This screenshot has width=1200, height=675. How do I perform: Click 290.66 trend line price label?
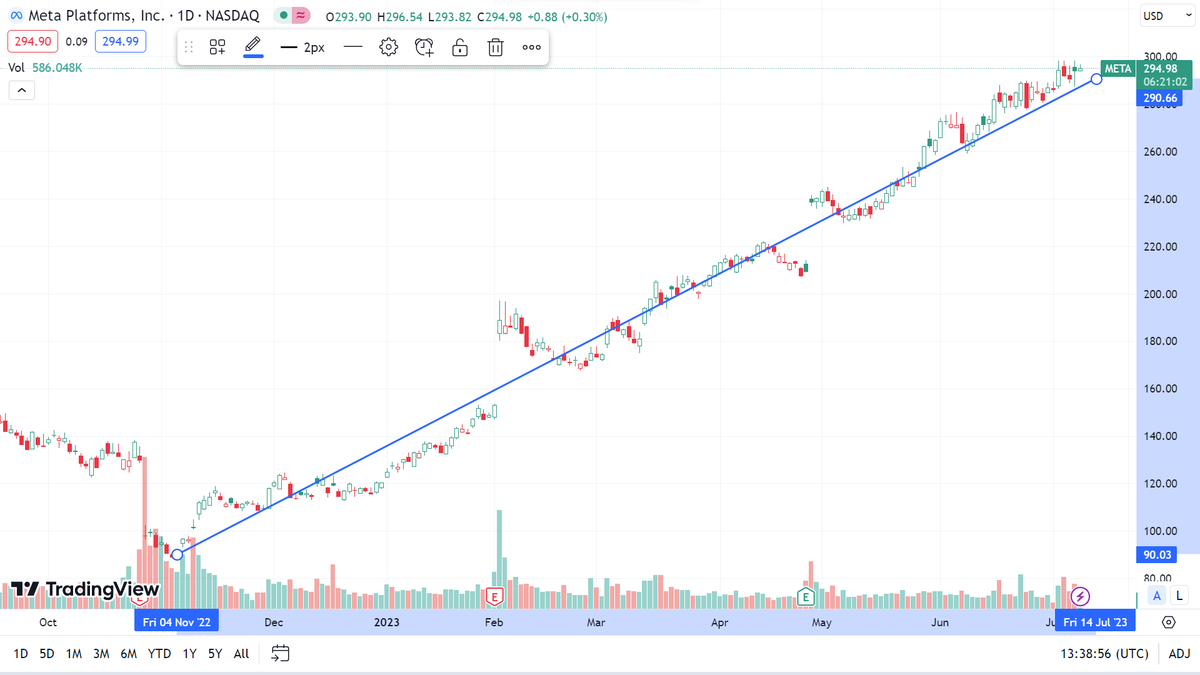(1160, 98)
